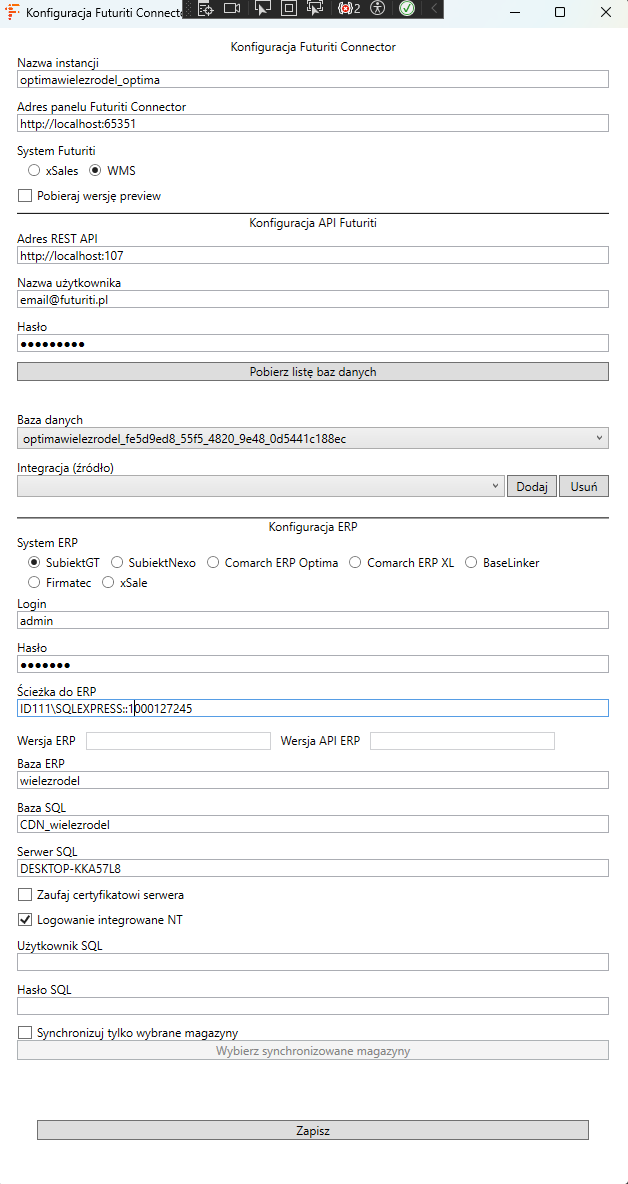Click the Futuriti app icon in title bar
This screenshot has height=1184, width=628.
(13, 13)
